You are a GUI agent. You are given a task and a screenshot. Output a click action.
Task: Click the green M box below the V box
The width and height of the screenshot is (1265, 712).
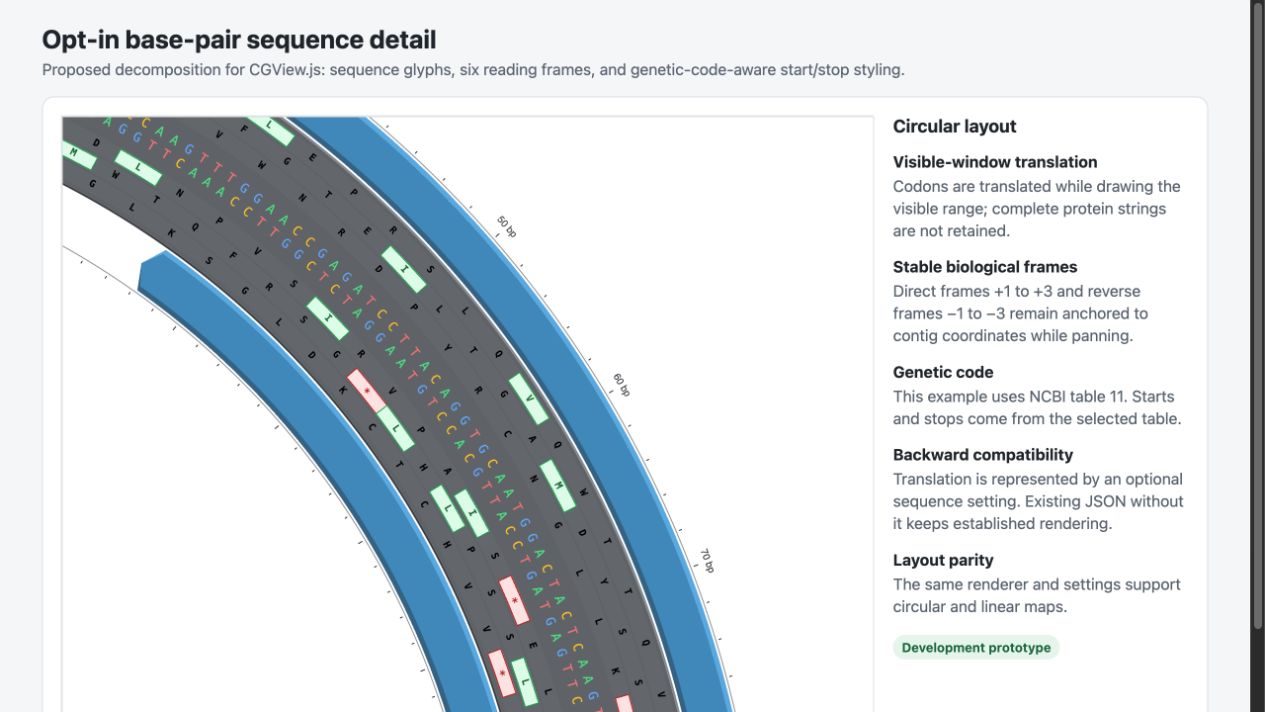point(558,486)
